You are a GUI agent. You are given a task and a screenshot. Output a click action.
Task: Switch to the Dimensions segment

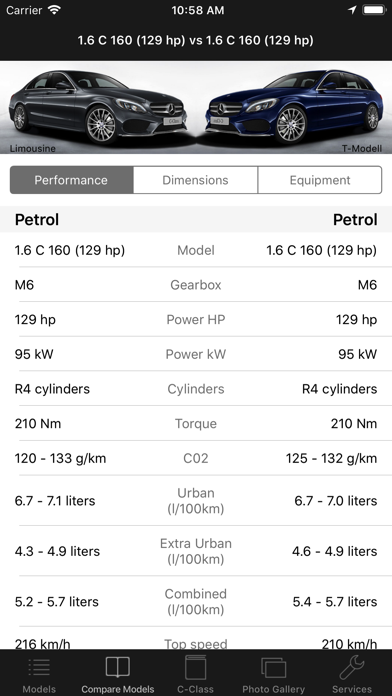(x=195, y=180)
